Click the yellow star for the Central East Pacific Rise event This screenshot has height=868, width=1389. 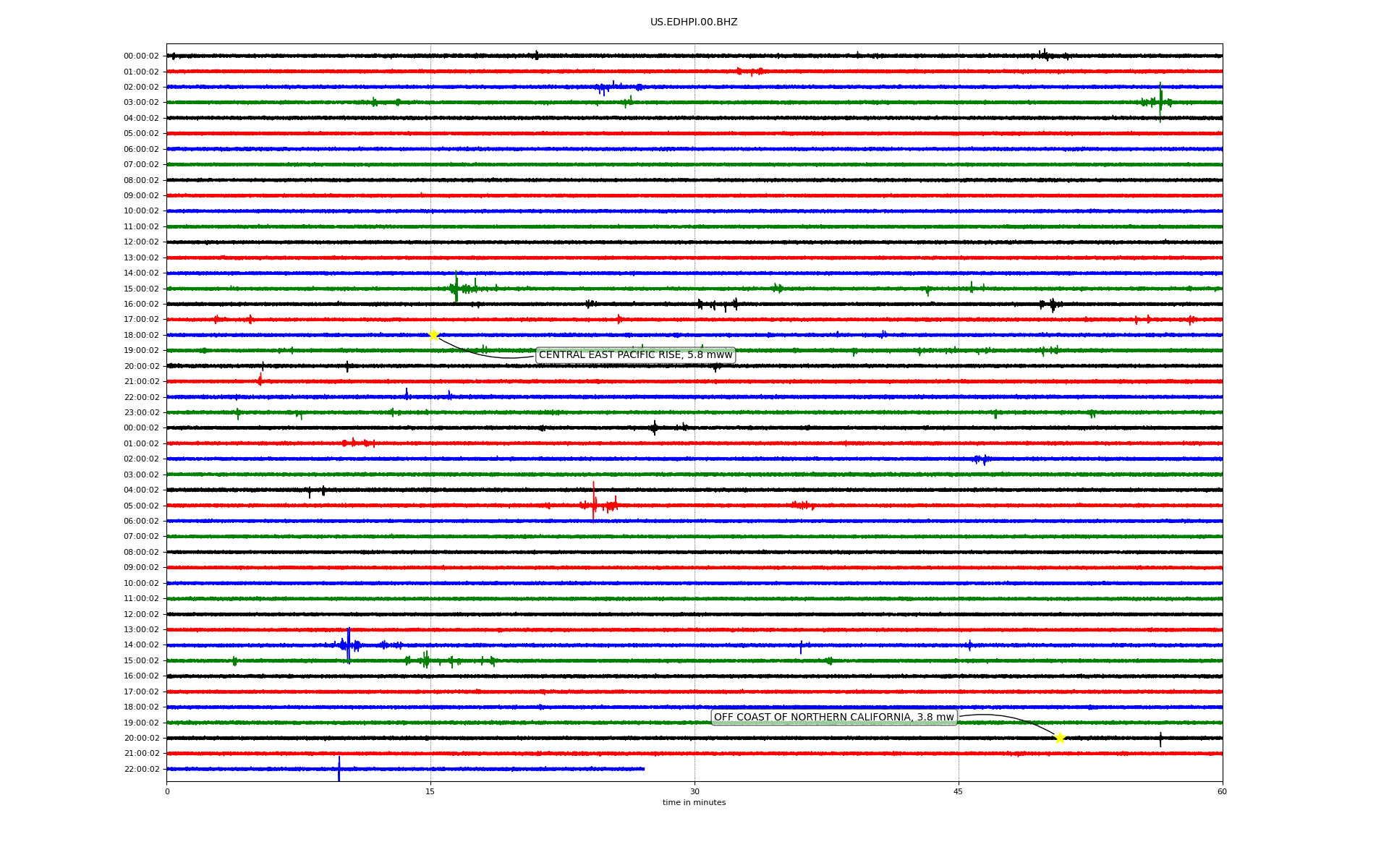pos(433,335)
